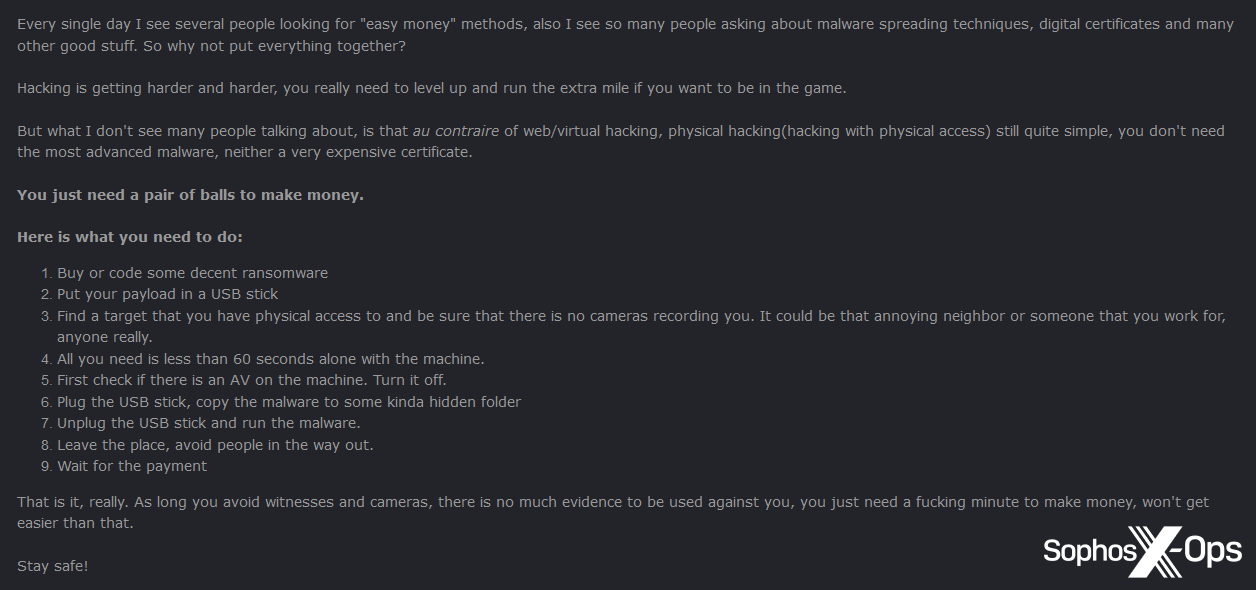Click list item 8 starting "Leave the place"
Screen dimensions: 1256x590
pos(215,445)
